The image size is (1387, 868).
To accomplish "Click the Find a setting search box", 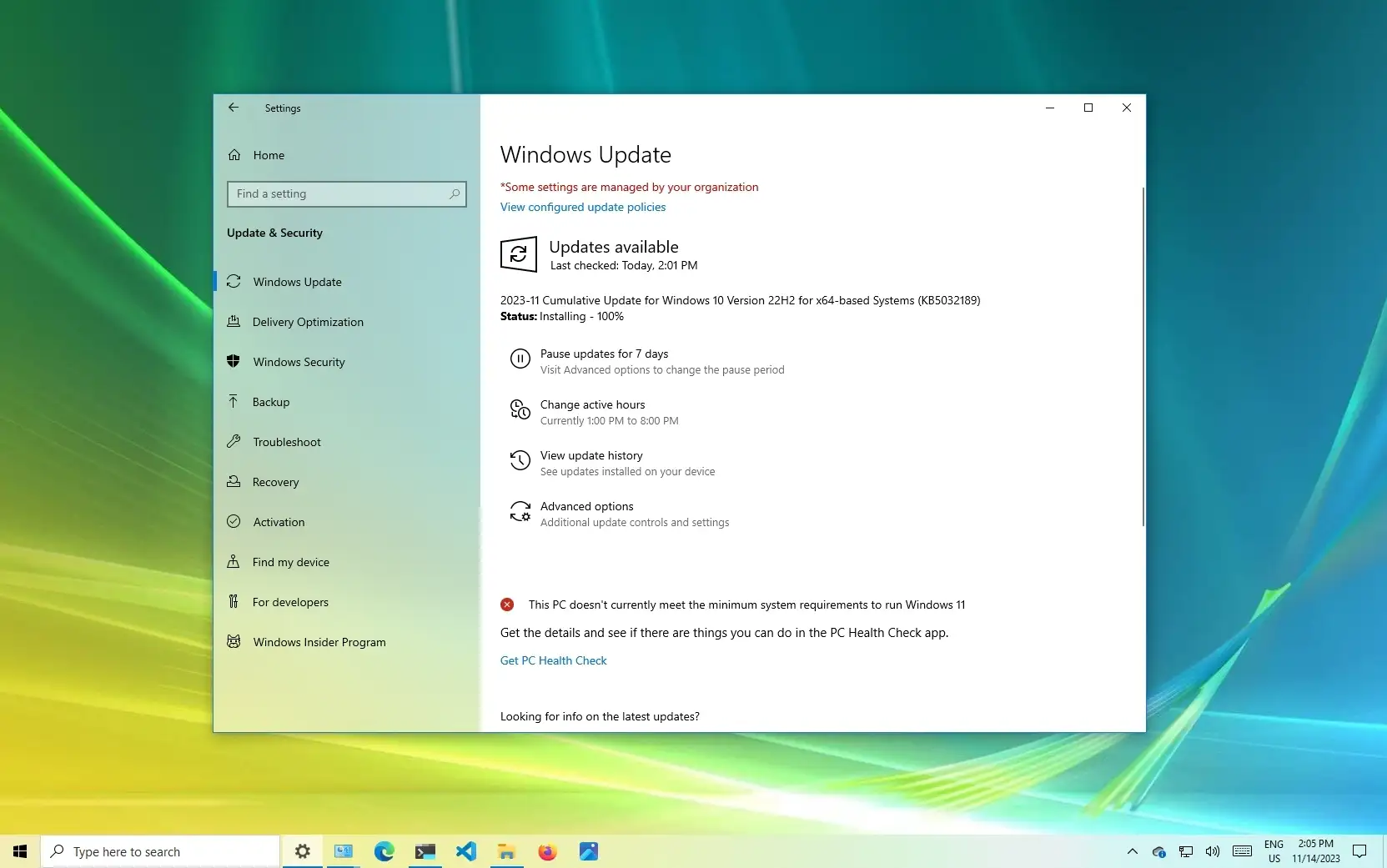I will pos(346,193).
